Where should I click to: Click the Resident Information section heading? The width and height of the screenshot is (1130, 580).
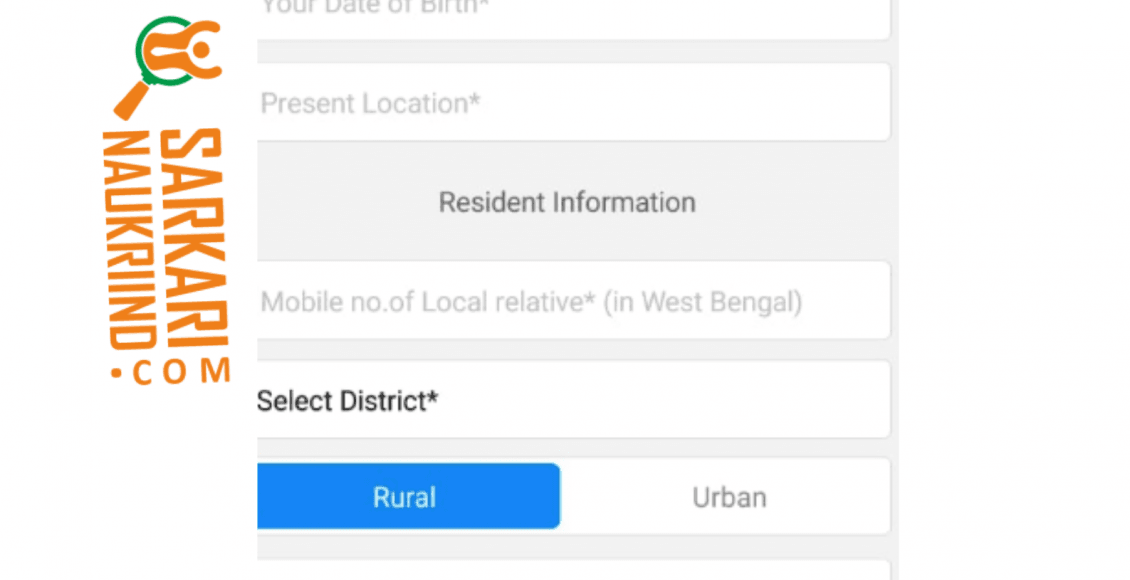pyautogui.click(x=567, y=202)
